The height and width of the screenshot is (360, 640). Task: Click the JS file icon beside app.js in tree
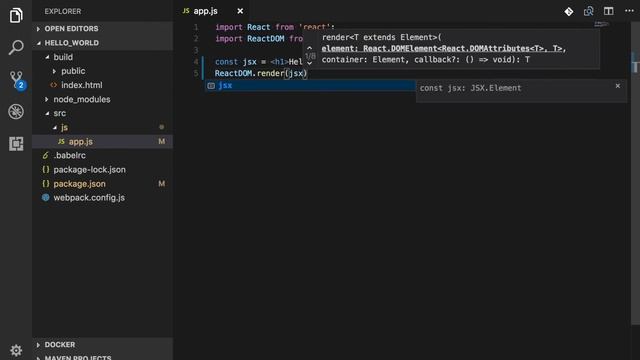point(61,141)
